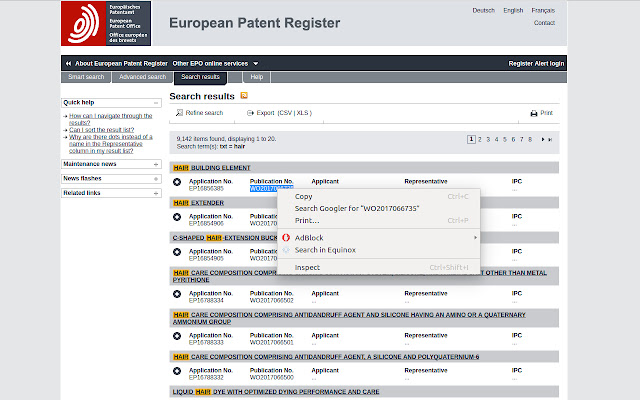Screen dimensions: 640x400
Task: Click star icon next to EP16788334
Action: [177, 294]
